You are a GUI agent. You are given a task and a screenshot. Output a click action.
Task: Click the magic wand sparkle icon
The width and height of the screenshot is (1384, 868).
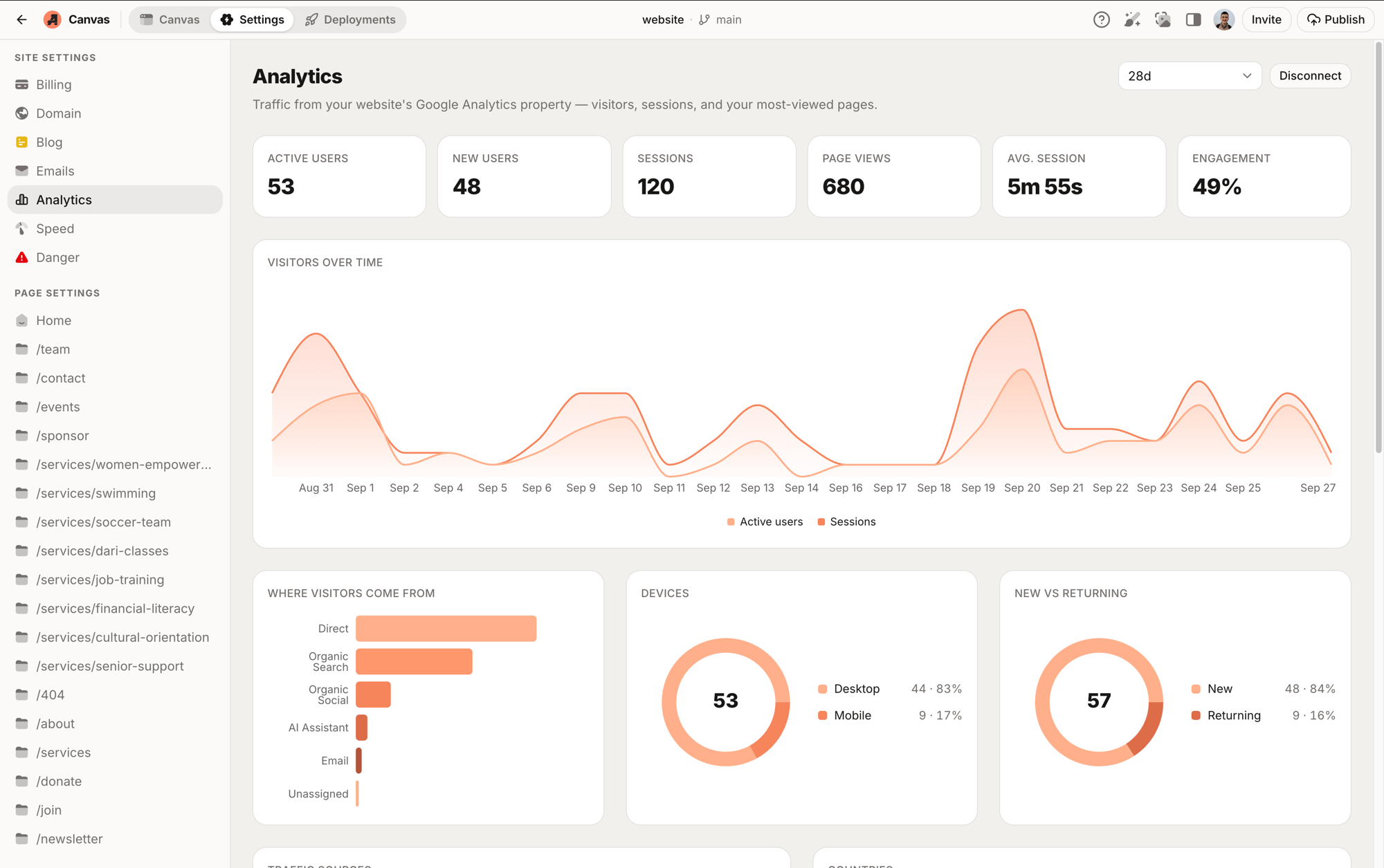pos(1132,19)
